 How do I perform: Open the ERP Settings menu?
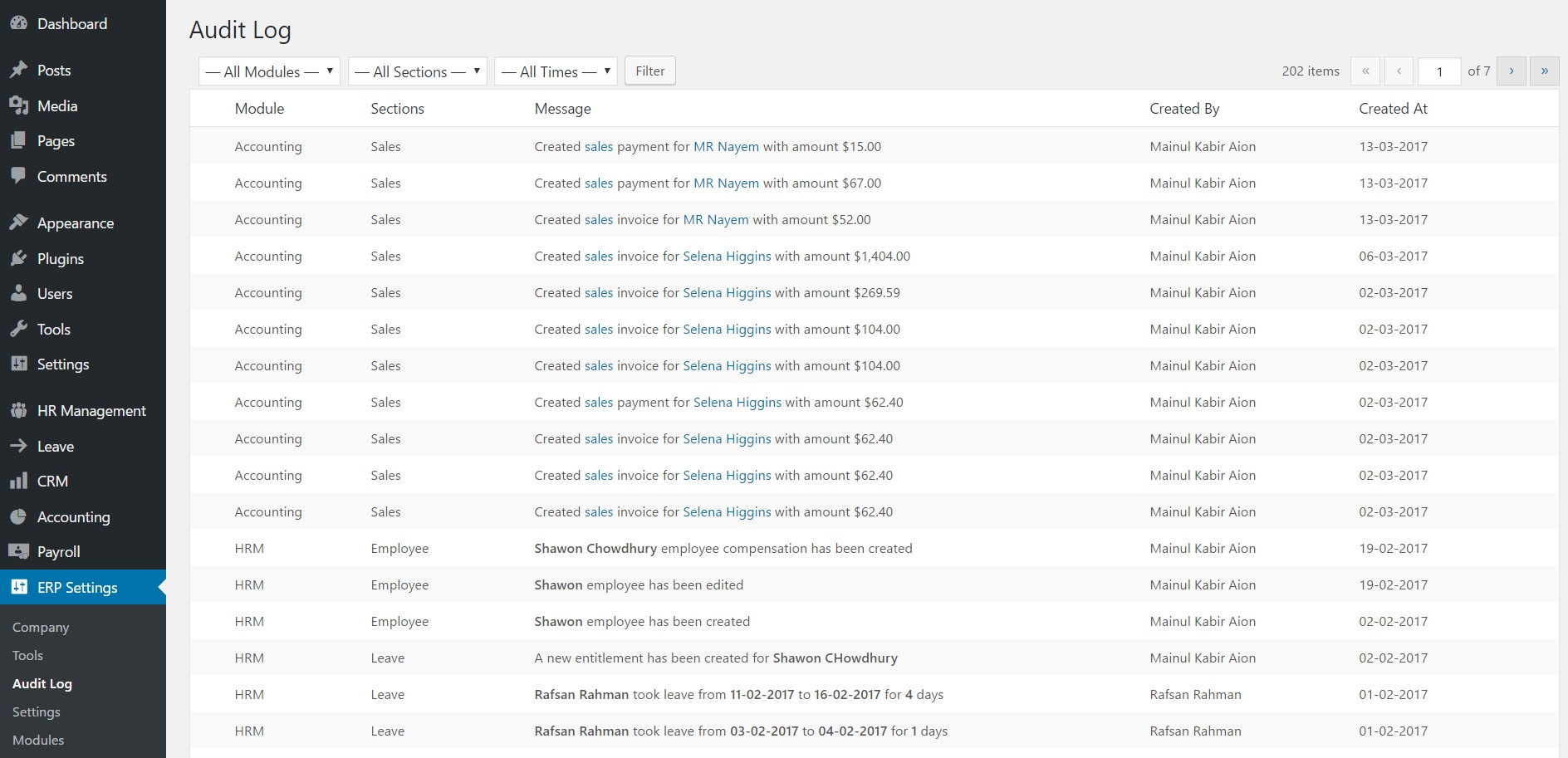pyautogui.click(x=83, y=587)
